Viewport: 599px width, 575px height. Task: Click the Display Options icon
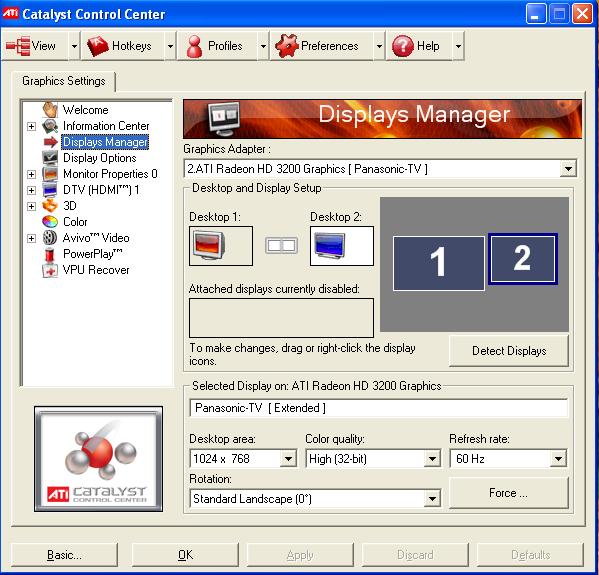click(50, 157)
